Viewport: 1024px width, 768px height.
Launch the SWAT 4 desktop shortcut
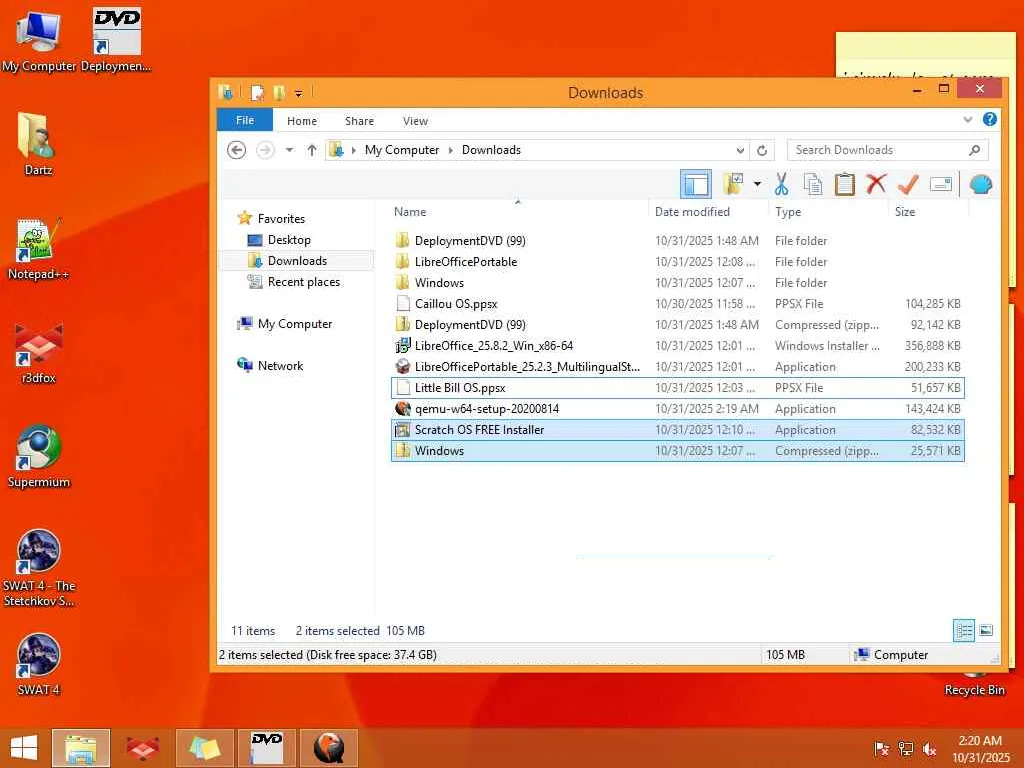(x=39, y=664)
